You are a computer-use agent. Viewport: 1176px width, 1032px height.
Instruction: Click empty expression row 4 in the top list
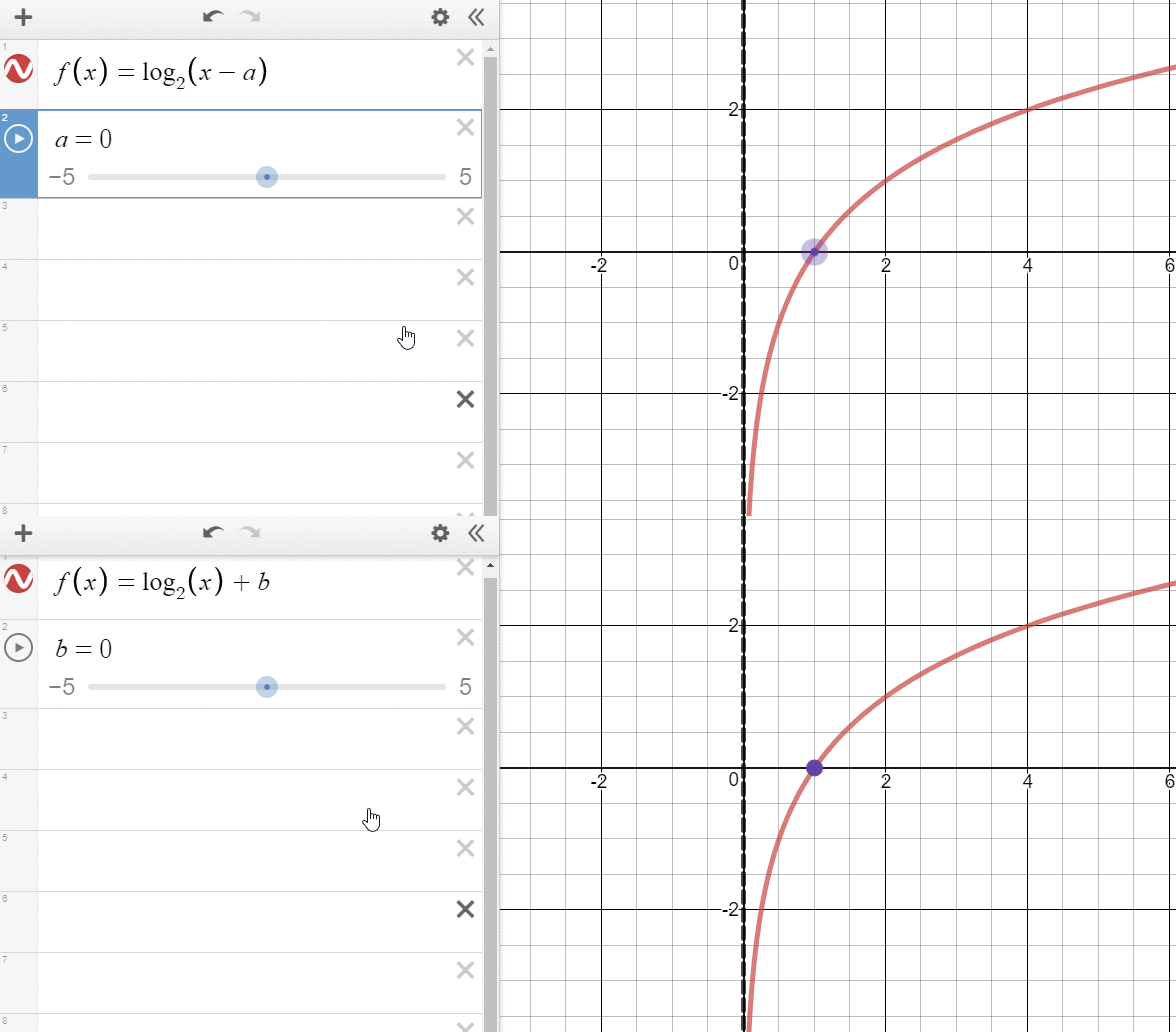click(260, 290)
